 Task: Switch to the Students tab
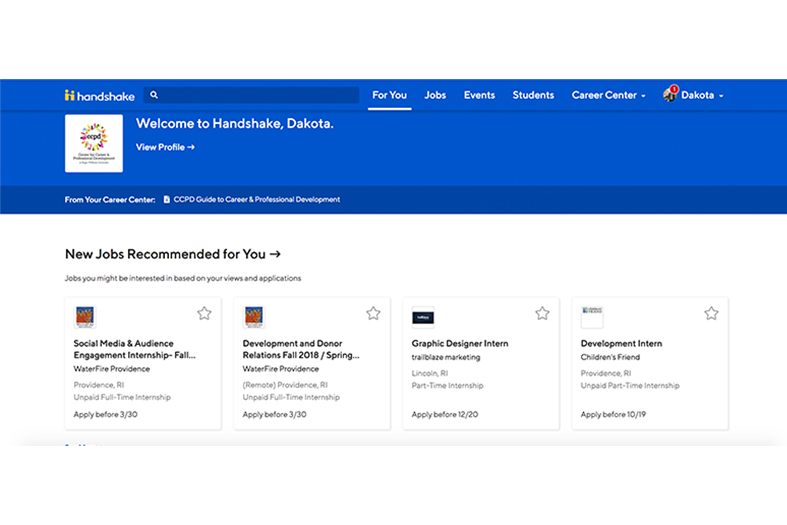pos(533,95)
